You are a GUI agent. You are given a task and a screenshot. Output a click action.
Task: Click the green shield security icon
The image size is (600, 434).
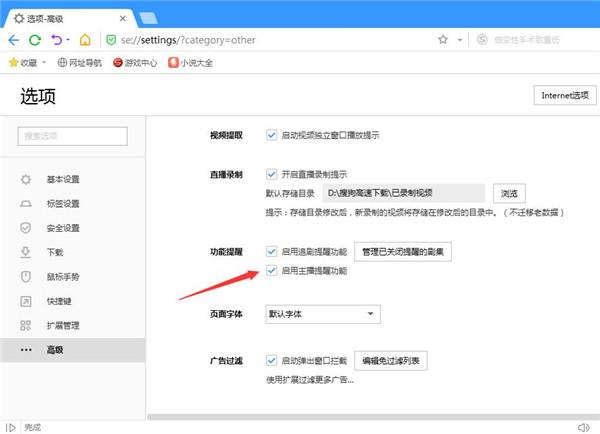pyautogui.click(x=111, y=40)
